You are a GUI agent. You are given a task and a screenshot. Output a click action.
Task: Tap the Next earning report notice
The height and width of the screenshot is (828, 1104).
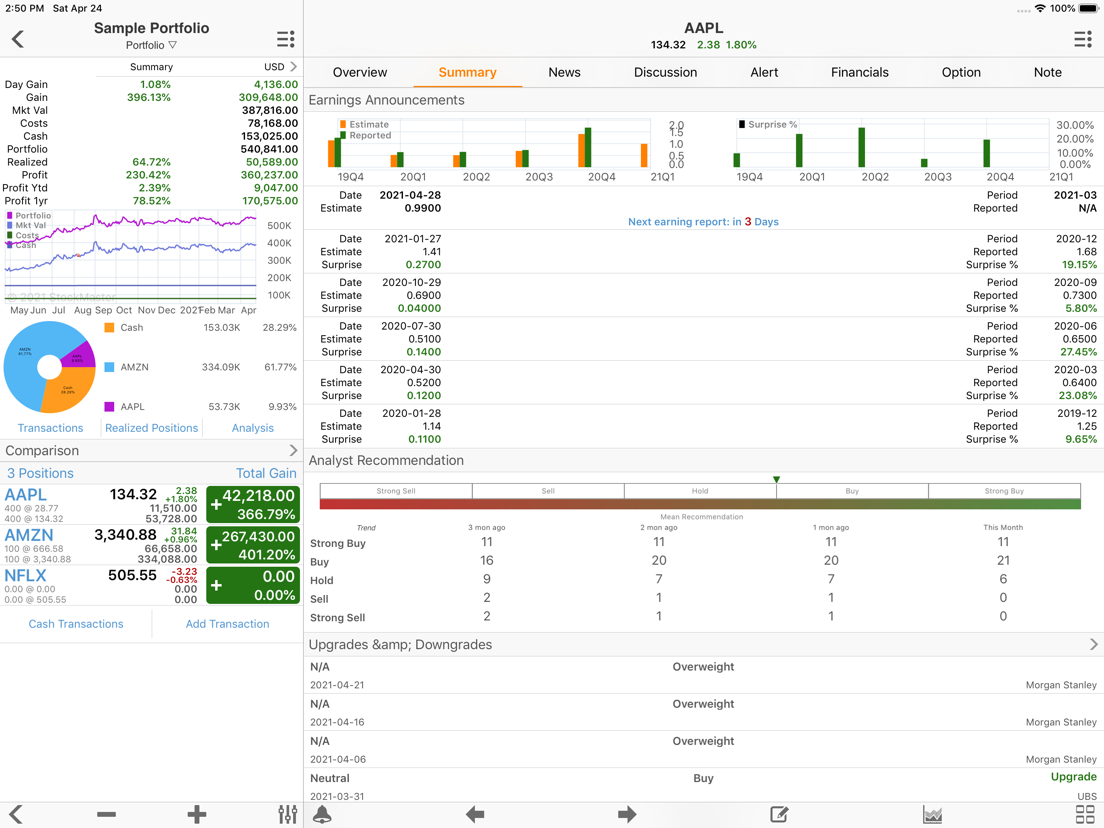point(703,222)
